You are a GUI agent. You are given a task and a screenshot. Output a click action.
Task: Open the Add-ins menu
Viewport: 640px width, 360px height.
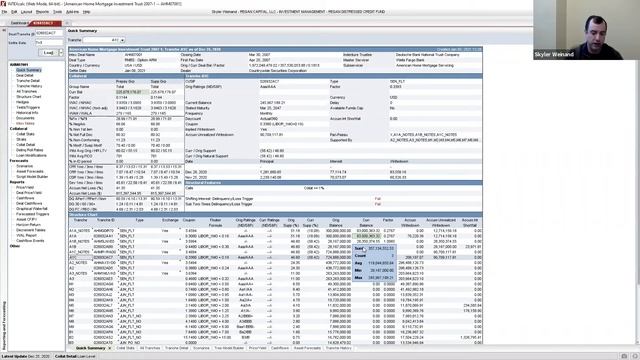[72, 12]
